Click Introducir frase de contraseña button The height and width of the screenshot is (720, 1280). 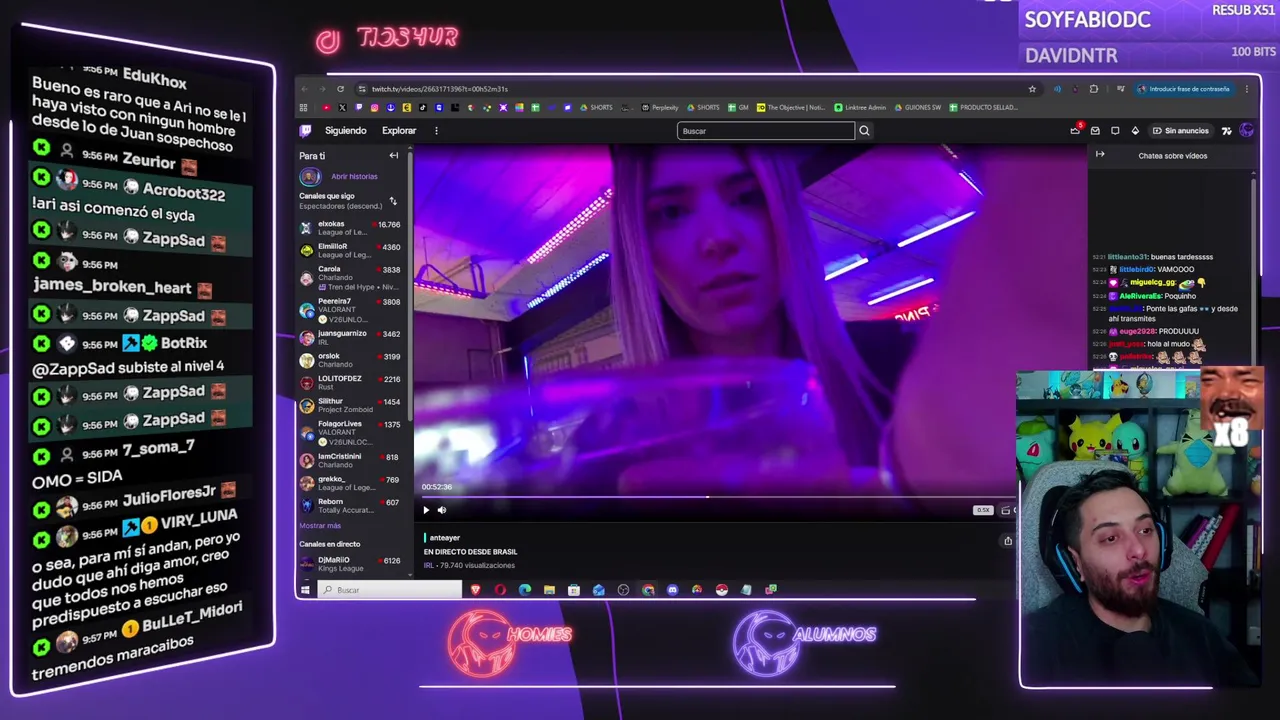click(1184, 89)
